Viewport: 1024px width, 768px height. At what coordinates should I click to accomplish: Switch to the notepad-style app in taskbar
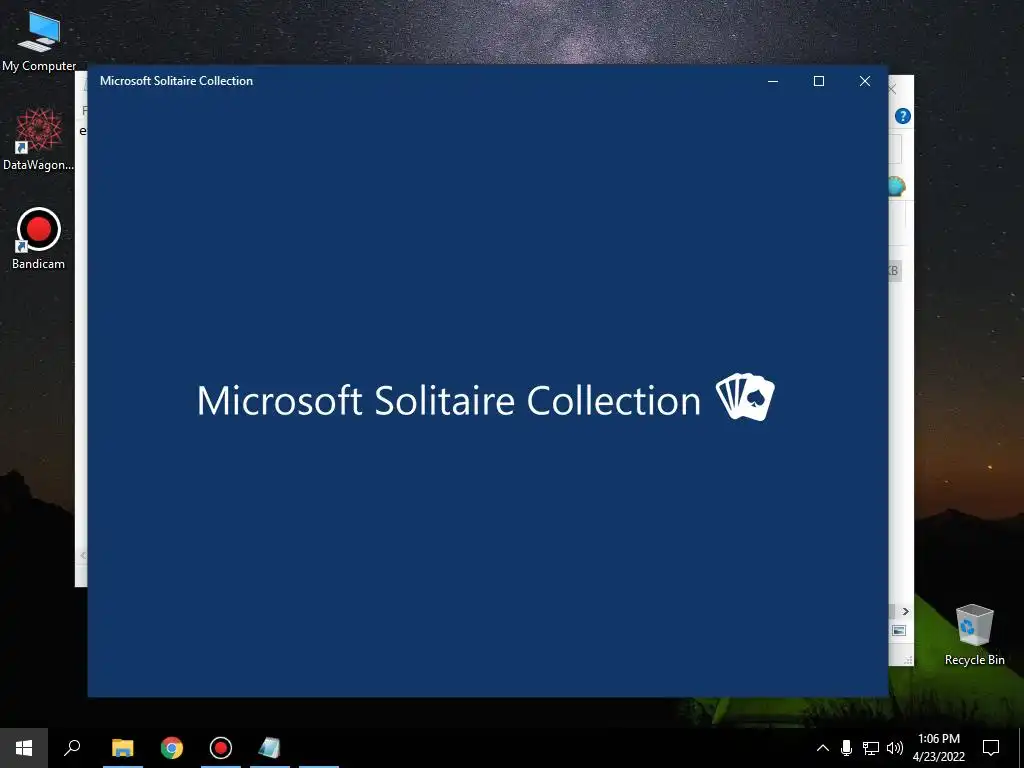(269, 748)
